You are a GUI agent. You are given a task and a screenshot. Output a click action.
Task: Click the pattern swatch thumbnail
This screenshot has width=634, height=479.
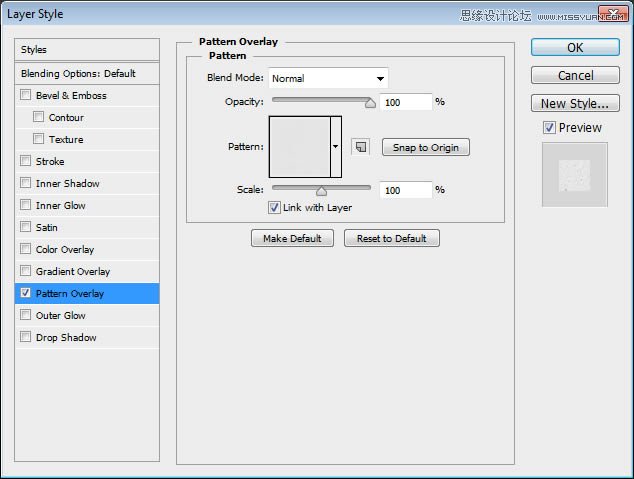click(x=300, y=147)
